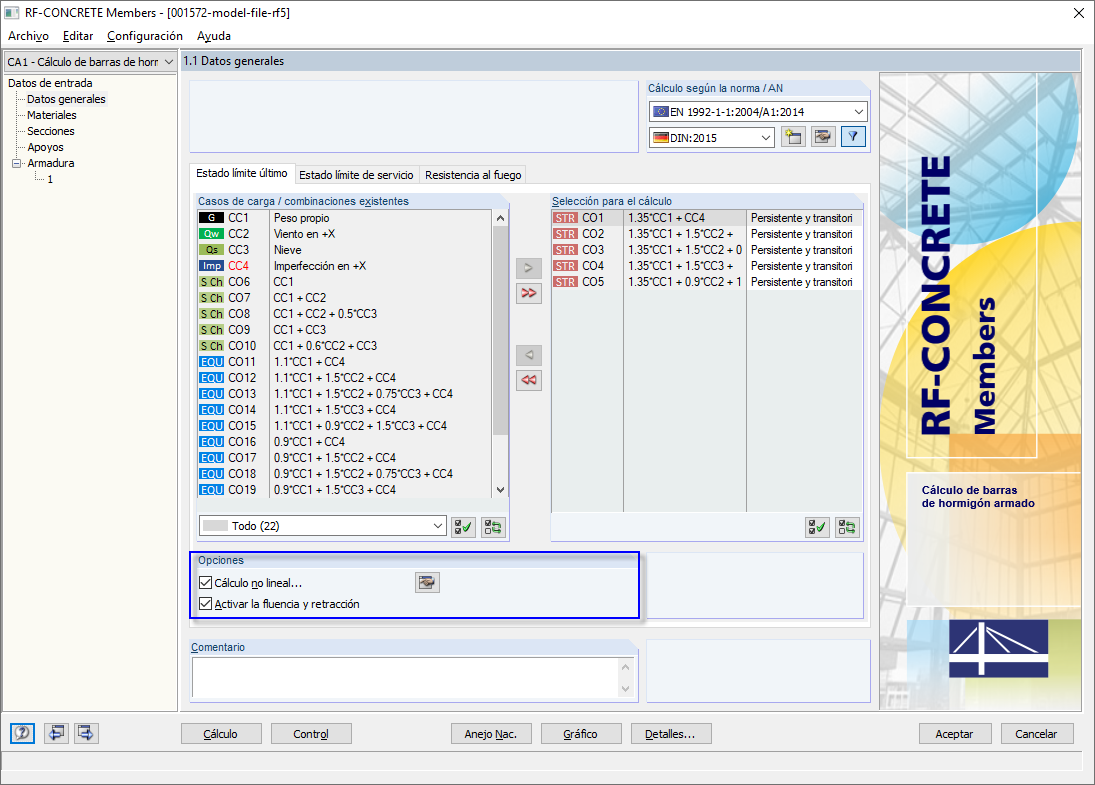Click the filter funnel icon
The width and height of the screenshot is (1095, 785).
[x=853, y=137]
